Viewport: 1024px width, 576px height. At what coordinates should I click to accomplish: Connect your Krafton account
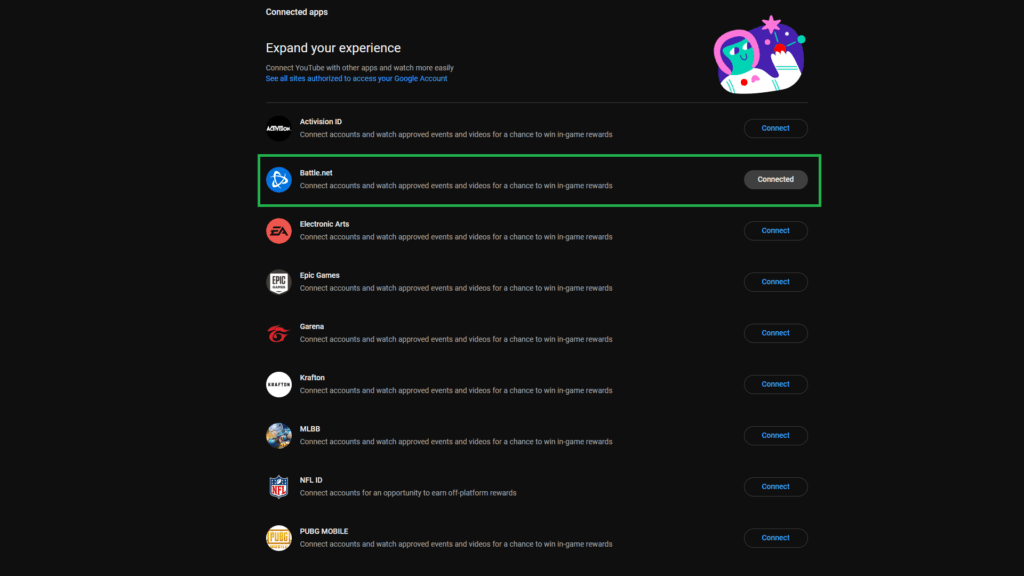tap(775, 384)
